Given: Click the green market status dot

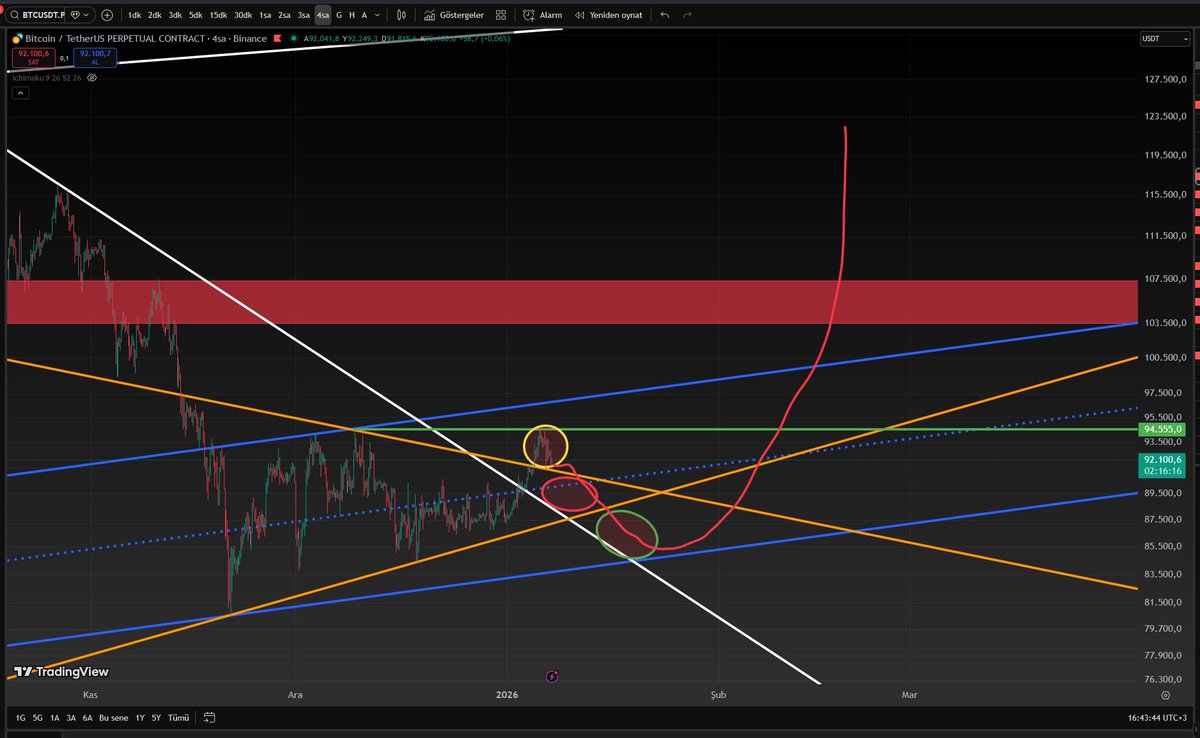Looking at the screenshot, I should pyautogui.click(x=293, y=39).
